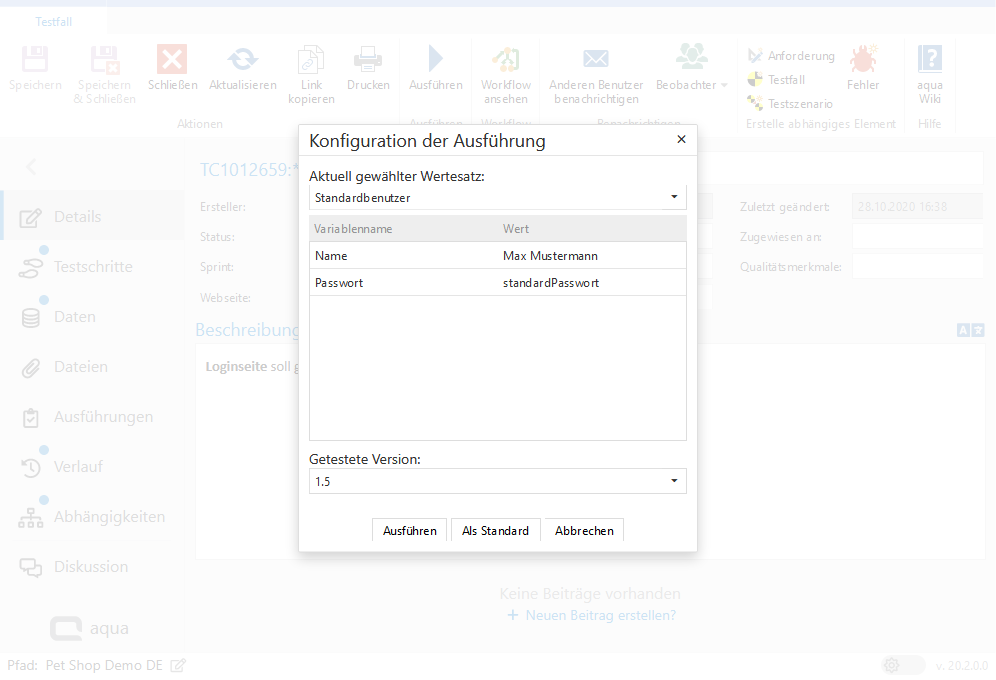
Task: Click the Fehler bug icon
Action: pyautogui.click(x=862, y=60)
